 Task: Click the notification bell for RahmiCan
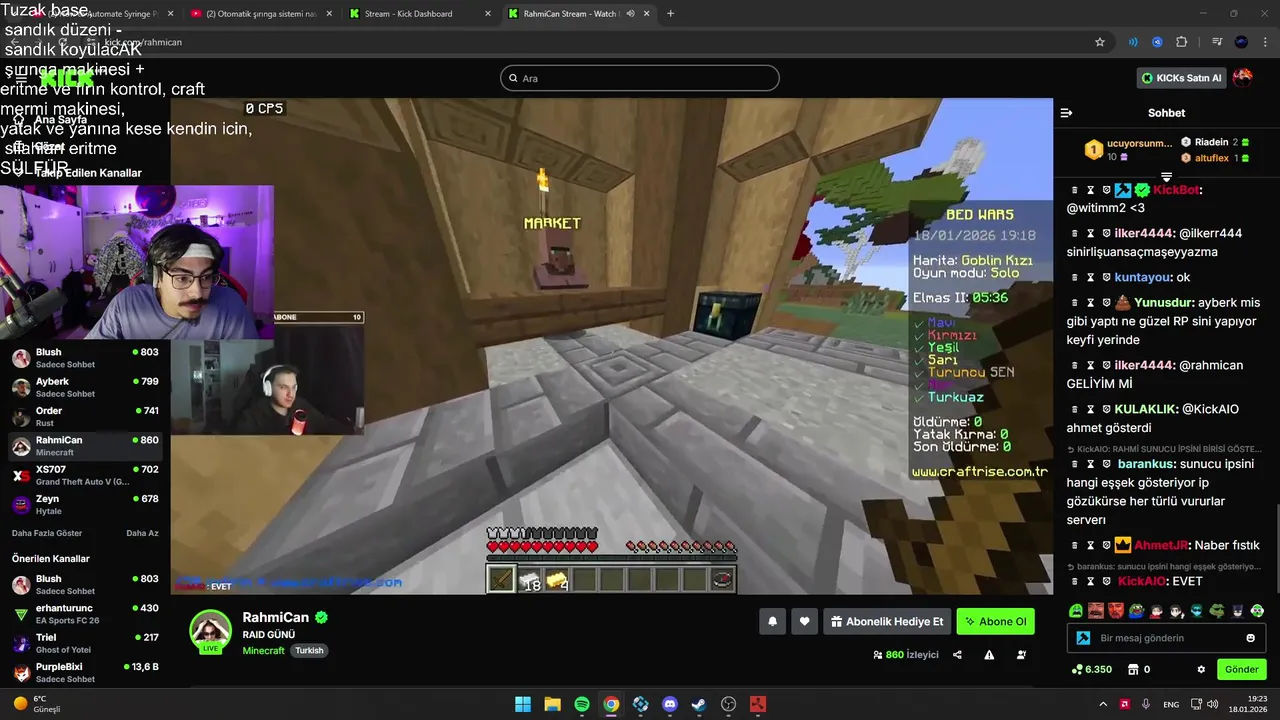pyautogui.click(x=772, y=621)
